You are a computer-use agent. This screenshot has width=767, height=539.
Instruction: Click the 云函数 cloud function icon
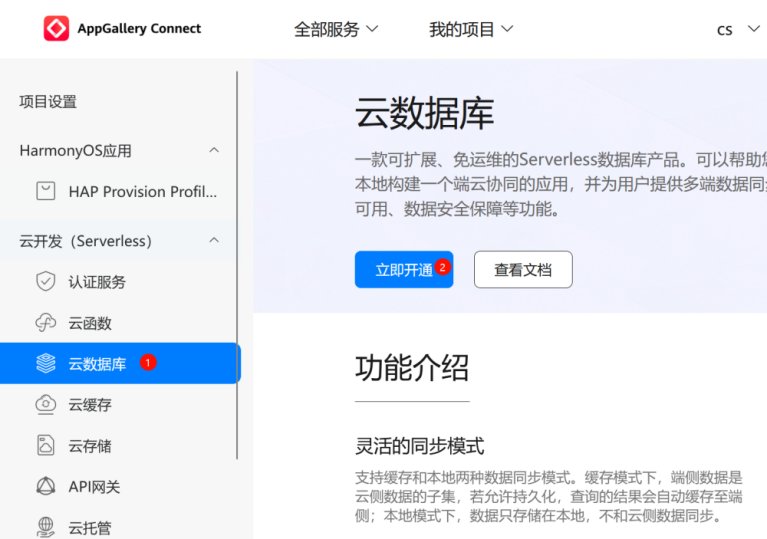click(46, 323)
